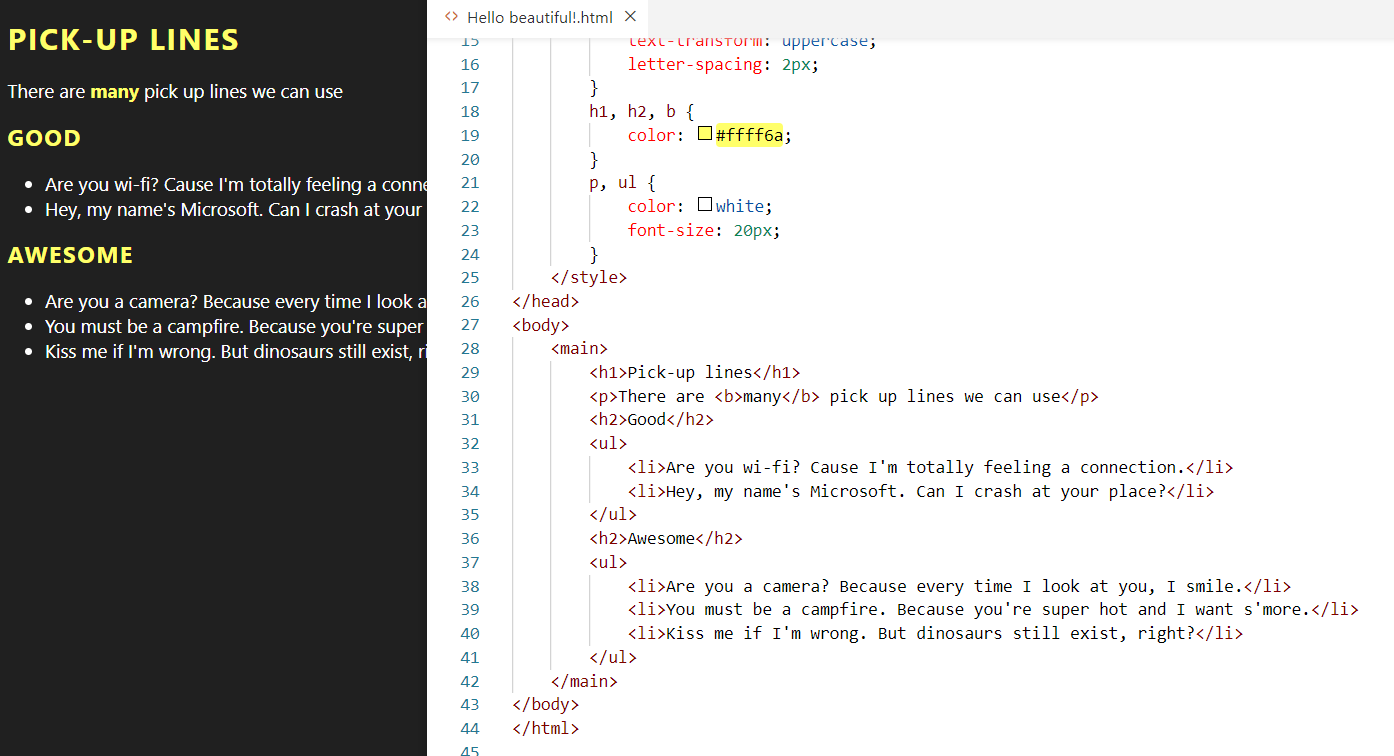The height and width of the screenshot is (756, 1394).
Task: Click the bold 'many' word in preview
Action: [x=114, y=92]
